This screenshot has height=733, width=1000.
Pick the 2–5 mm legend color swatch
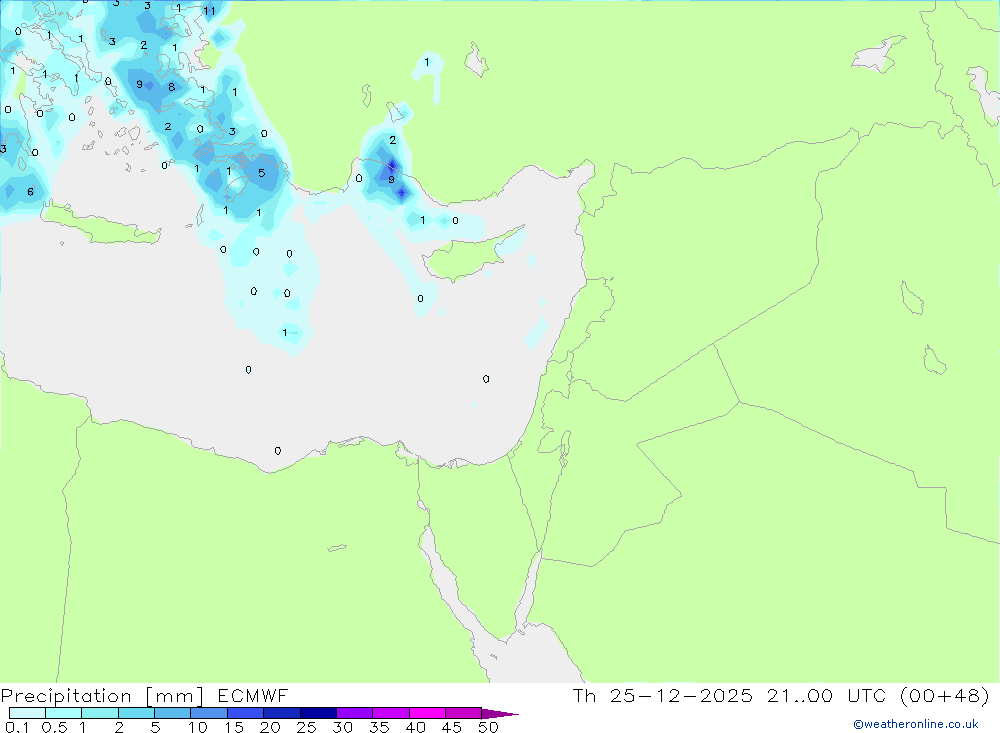(x=136, y=713)
